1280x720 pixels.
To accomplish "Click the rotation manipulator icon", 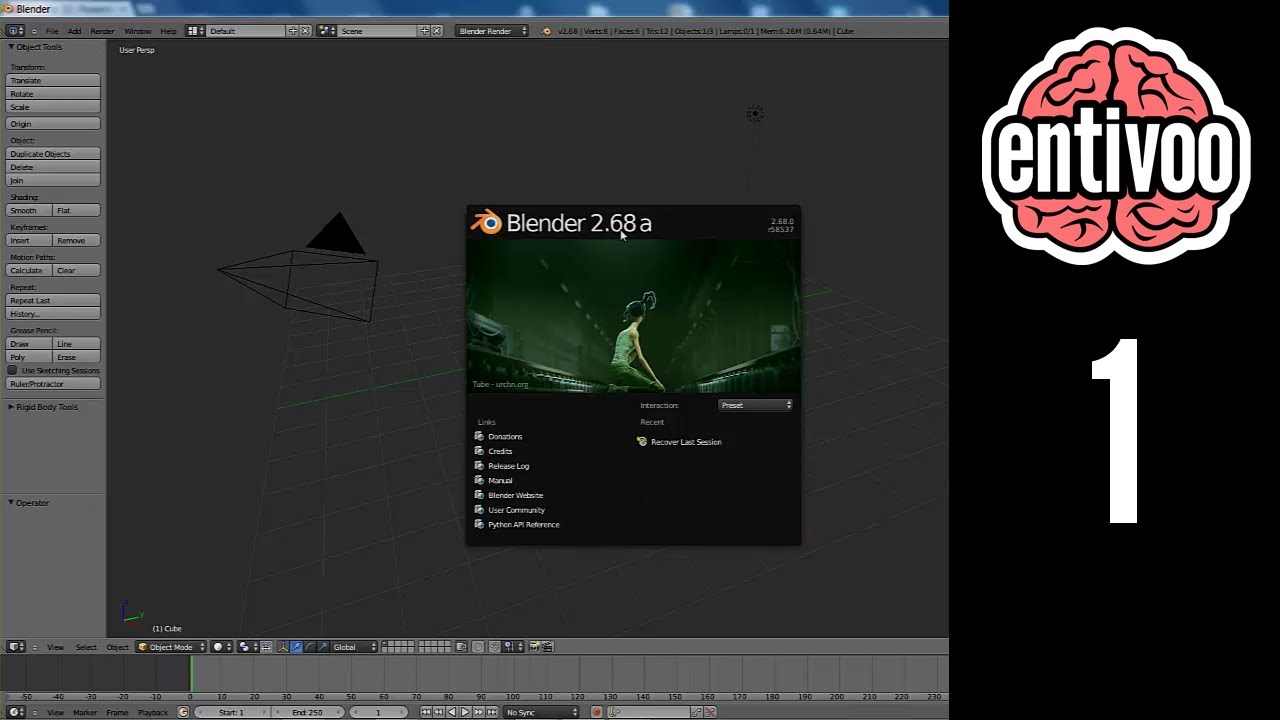I will click(310, 647).
